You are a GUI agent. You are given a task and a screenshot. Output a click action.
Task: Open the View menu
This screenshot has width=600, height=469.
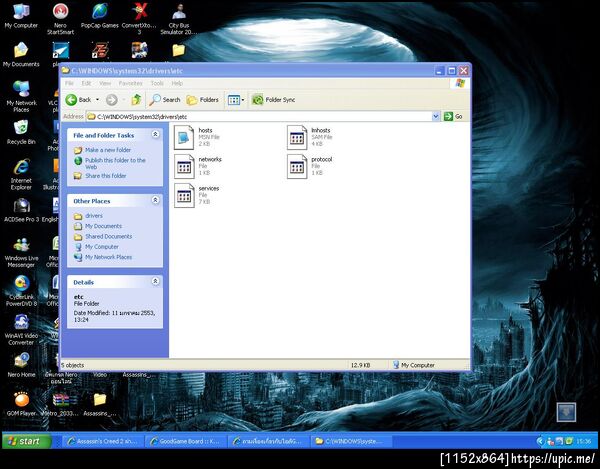point(105,83)
